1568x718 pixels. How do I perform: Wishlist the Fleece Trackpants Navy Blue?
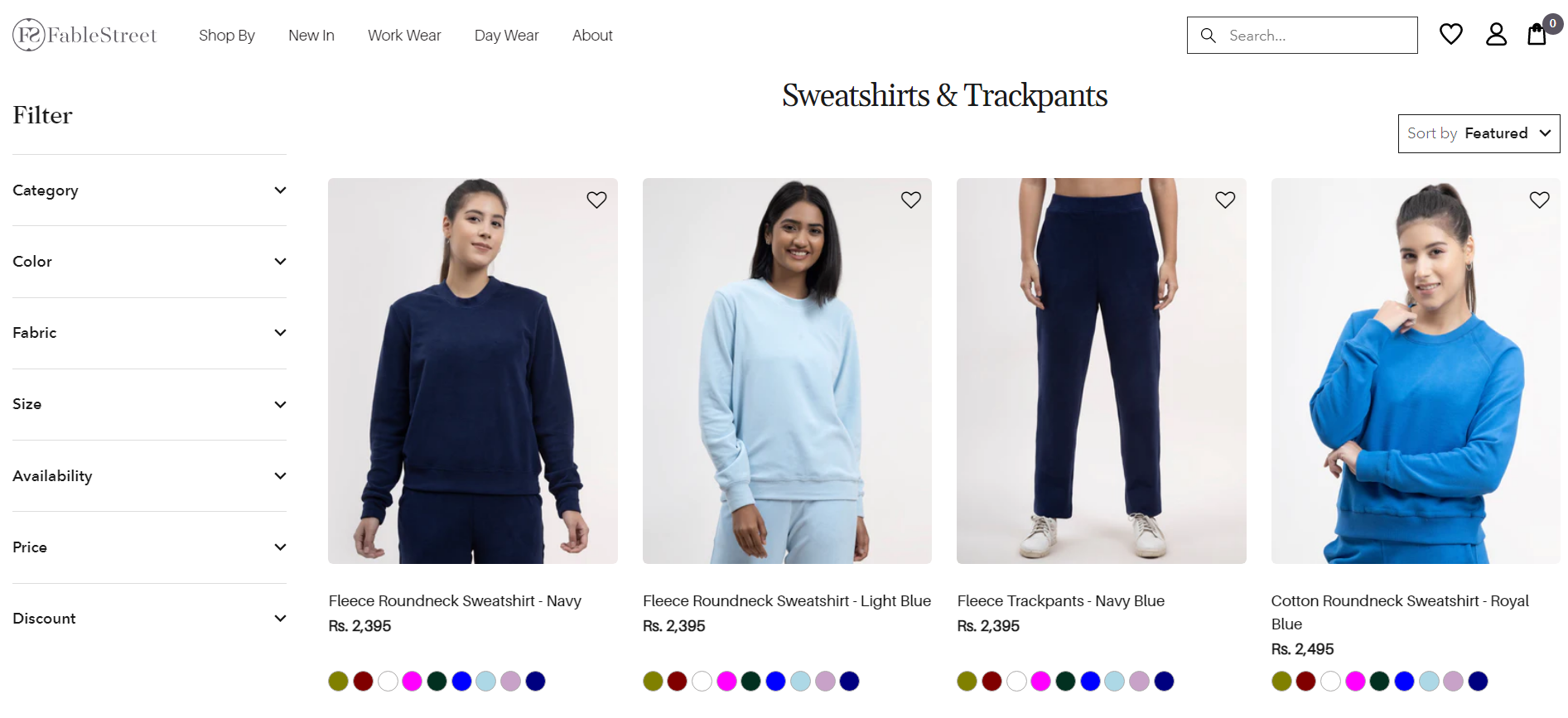click(x=1225, y=200)
